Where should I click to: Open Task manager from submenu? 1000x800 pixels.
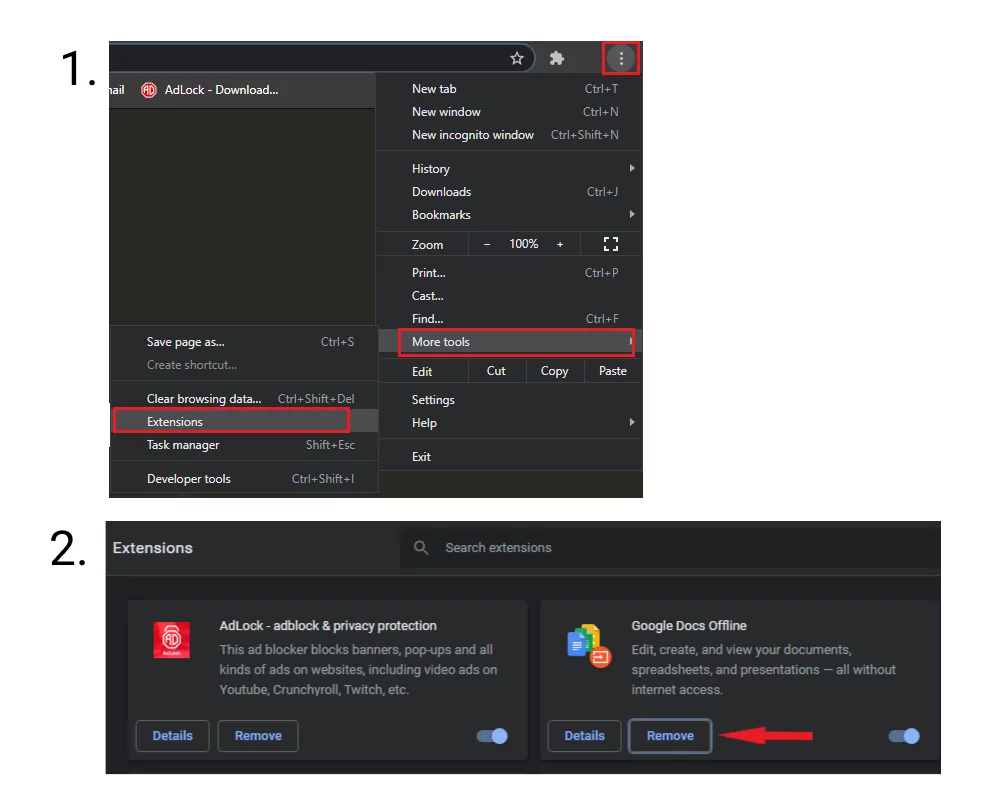244,445
